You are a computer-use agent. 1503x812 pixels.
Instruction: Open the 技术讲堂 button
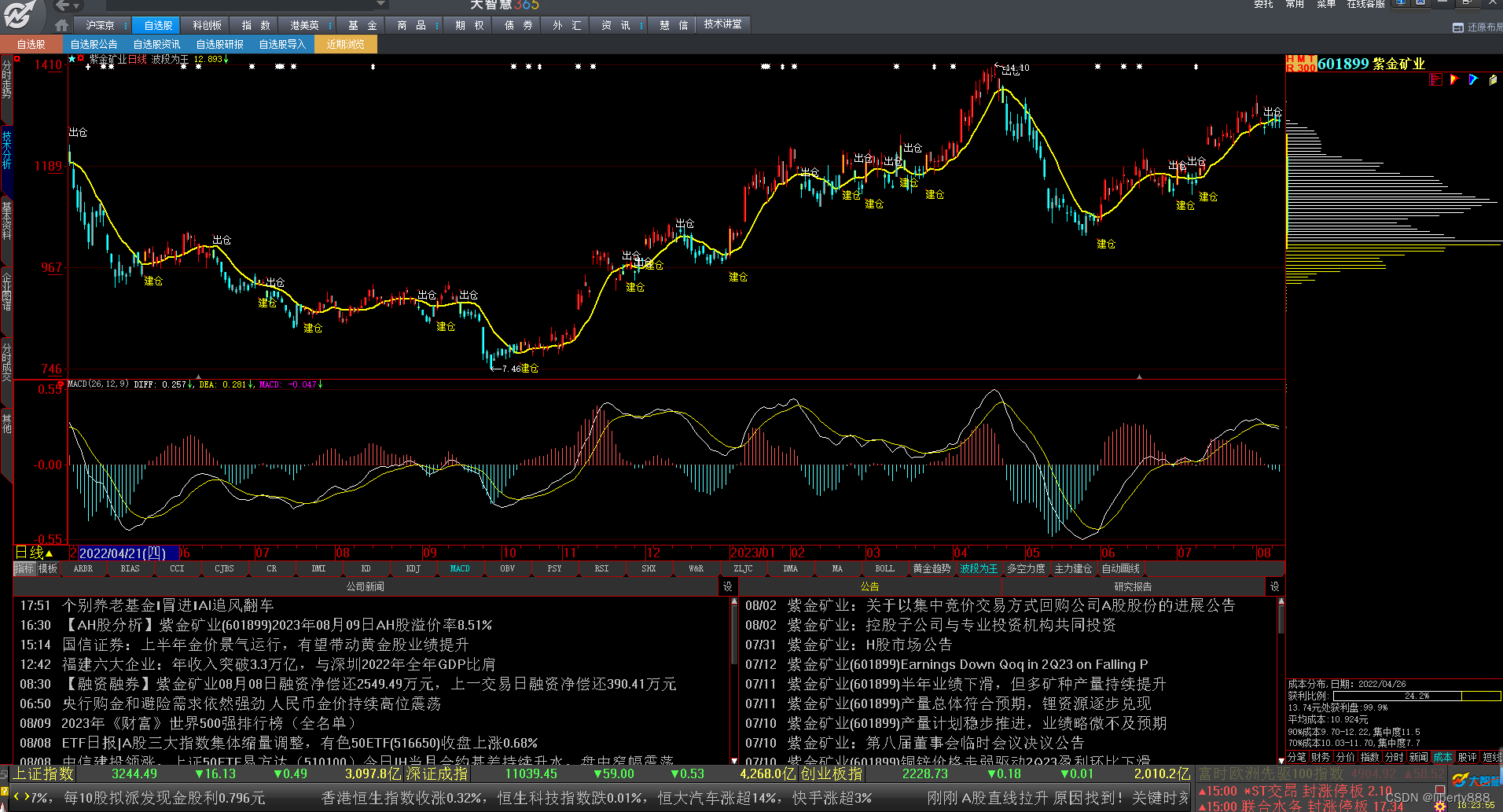tap(723, 24)
